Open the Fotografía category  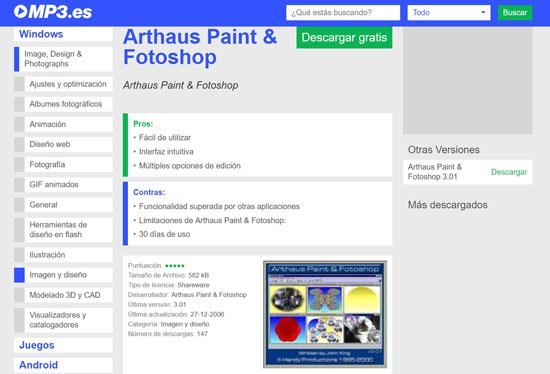[x=63, y=165]
